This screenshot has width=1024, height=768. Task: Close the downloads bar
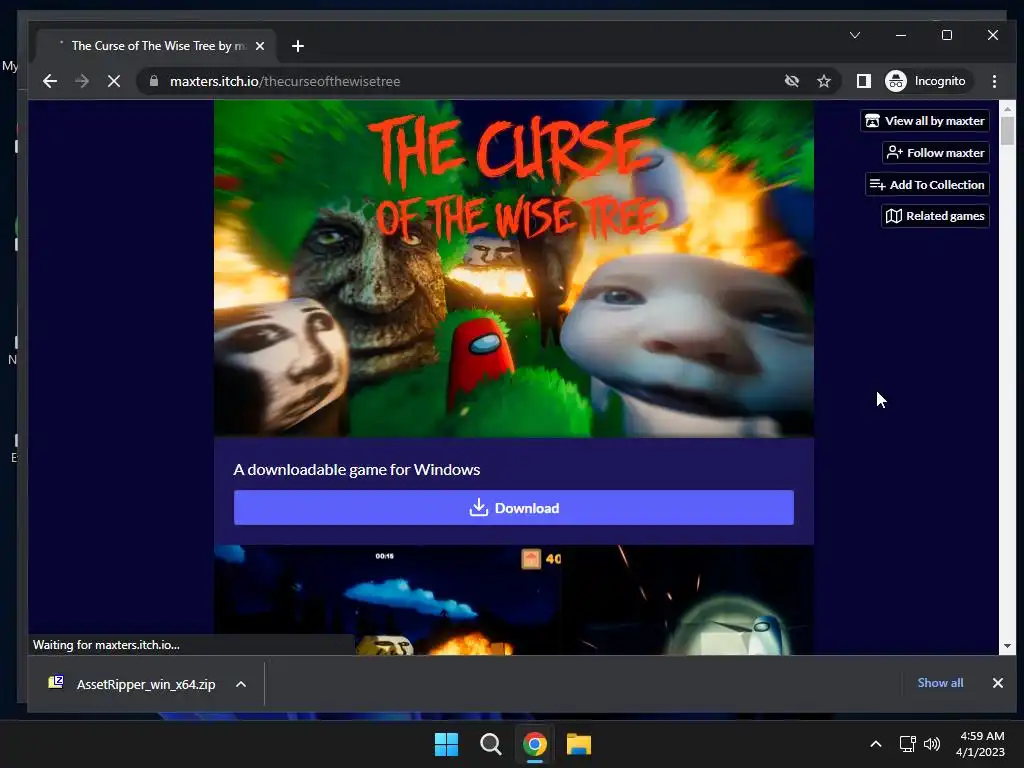click(998, 682)
